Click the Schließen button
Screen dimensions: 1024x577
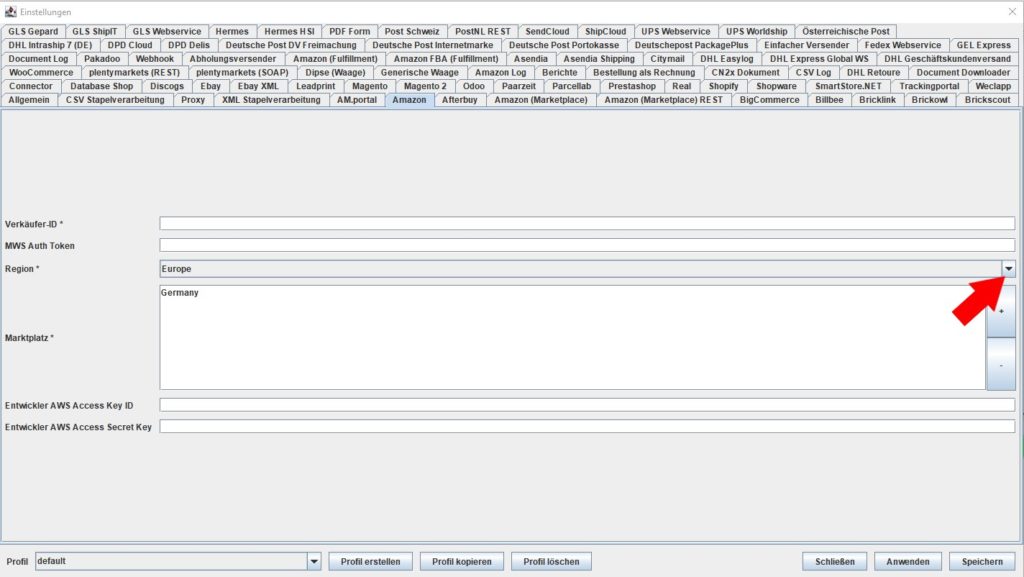(835, 561)
